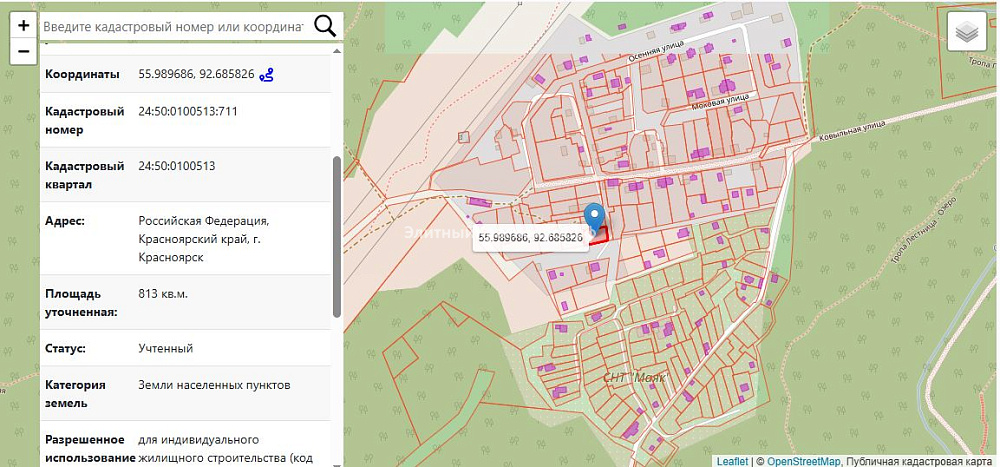The height and width of the screenshot is (467, 1000).
Task: Click the coordinates popup on the map
Action: click(530, 239)
